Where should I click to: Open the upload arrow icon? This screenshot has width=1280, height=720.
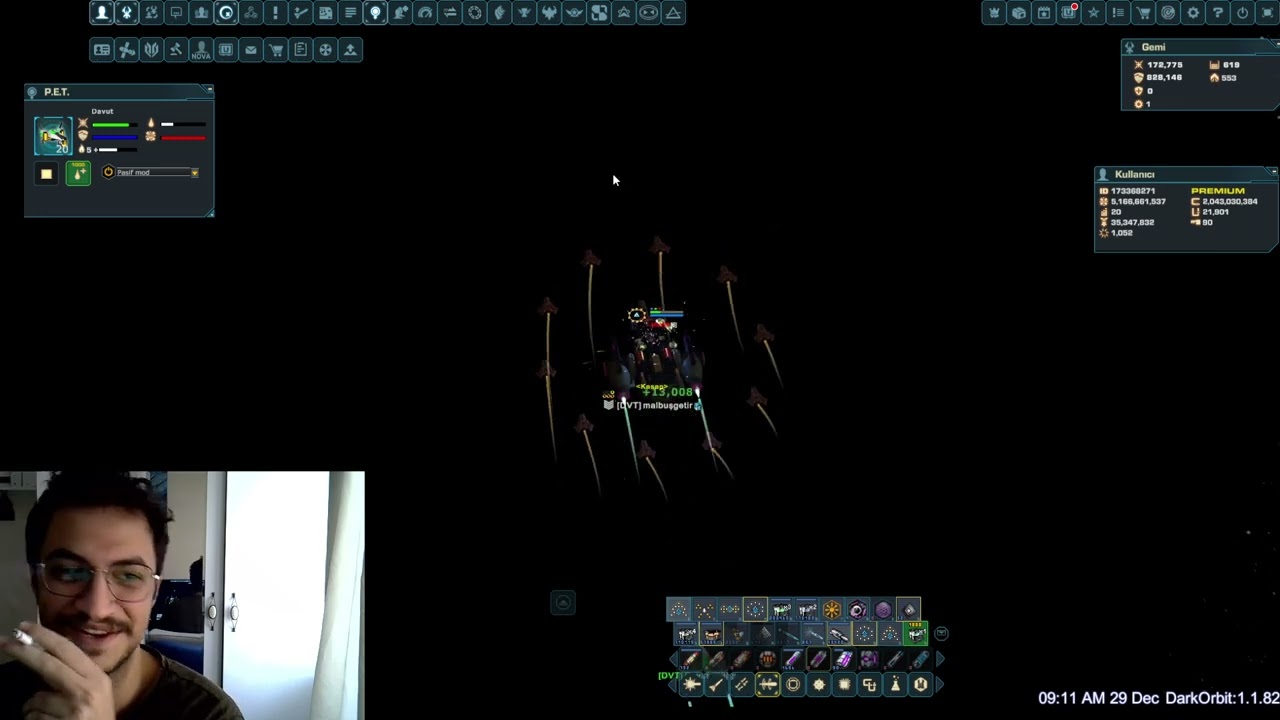pos(350,49)
